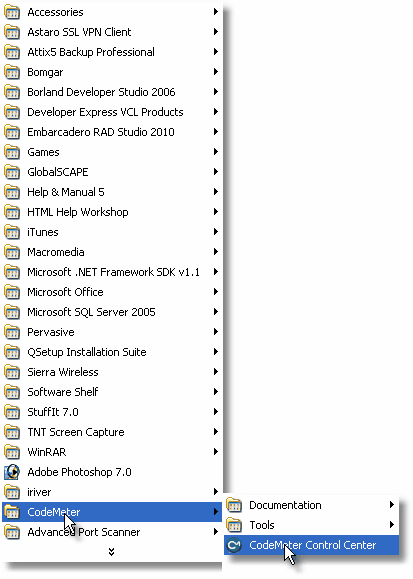Select the Astaro SSL VPN Client entry

[x=112, y=32]
